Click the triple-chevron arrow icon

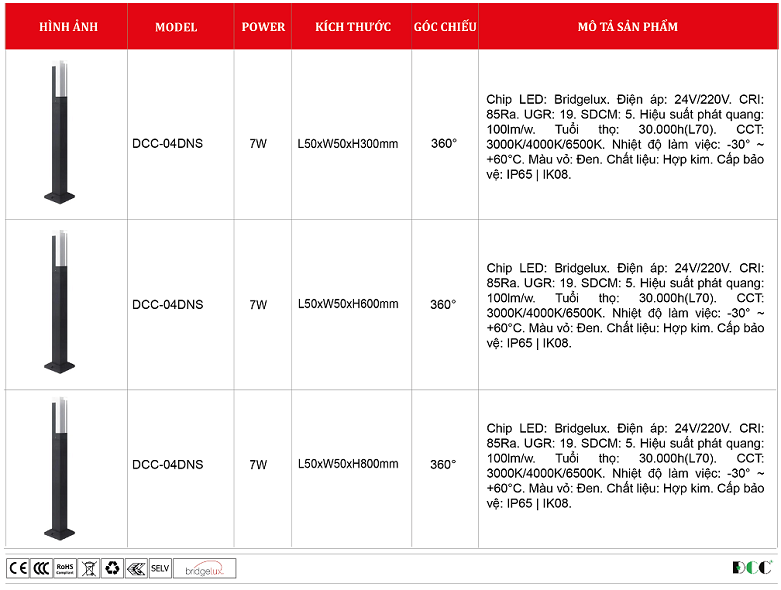coord(136,568)
